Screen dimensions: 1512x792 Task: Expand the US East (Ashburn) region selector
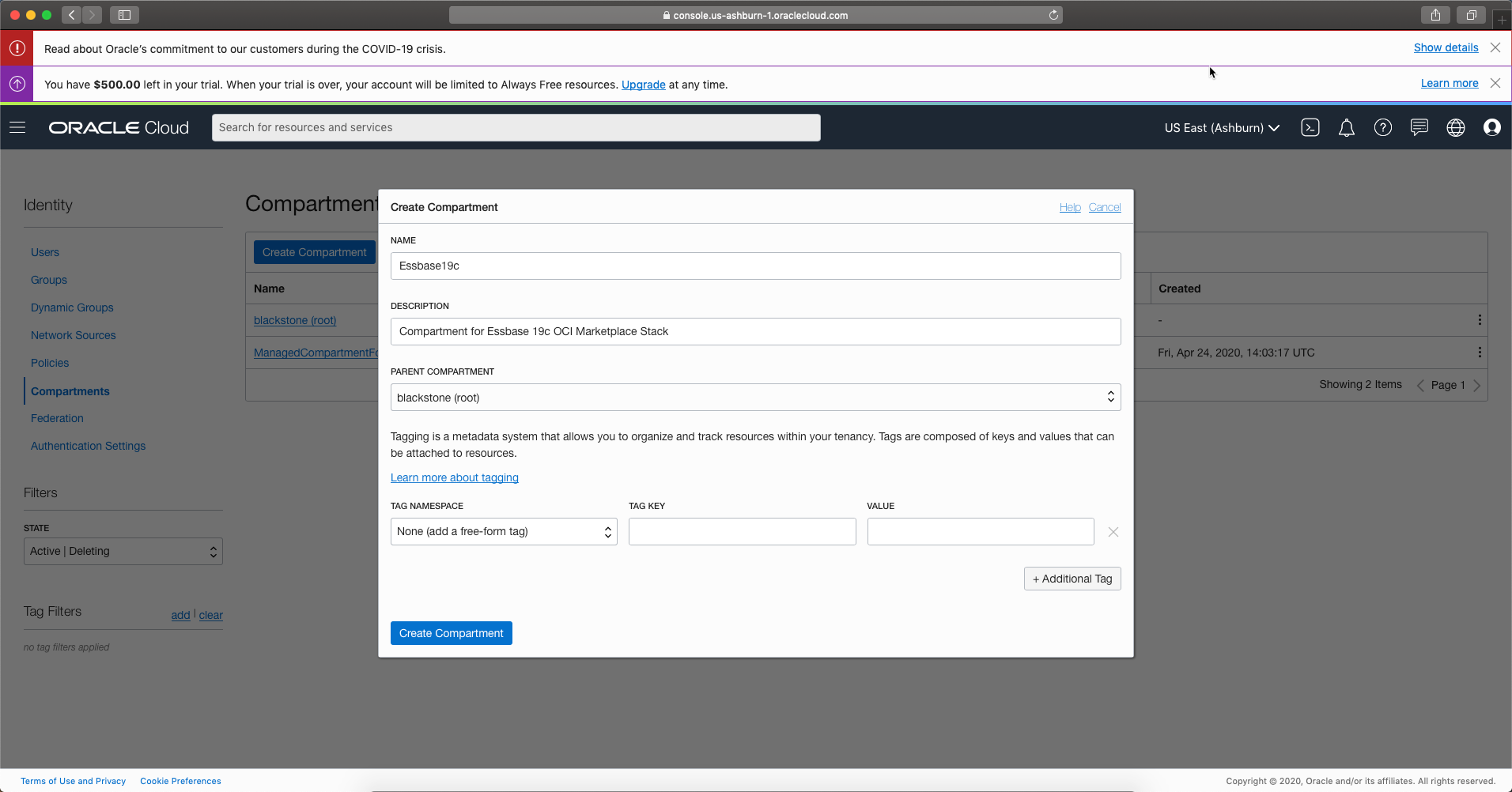pos(1221,127)
